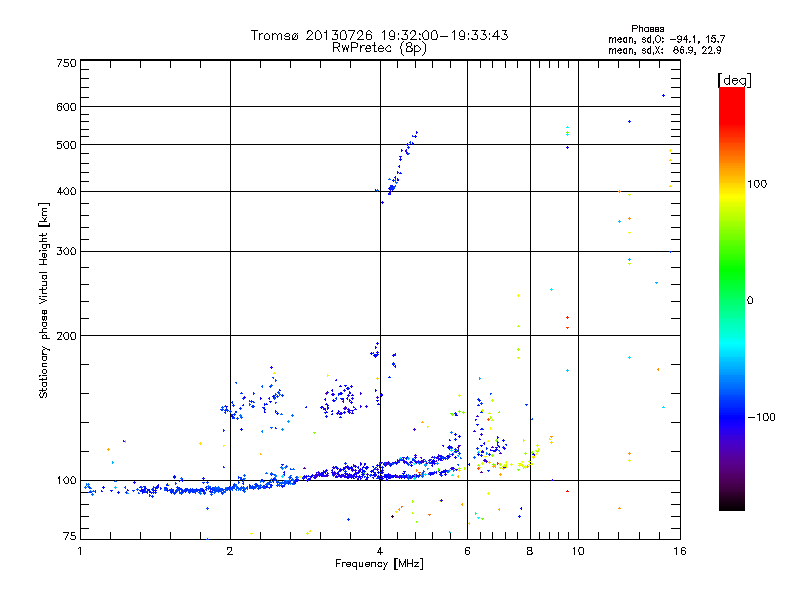Click the colorbar tick label "100"
Image resolution: width=800 pixels, height=600 pixels.
coord(757,184)
